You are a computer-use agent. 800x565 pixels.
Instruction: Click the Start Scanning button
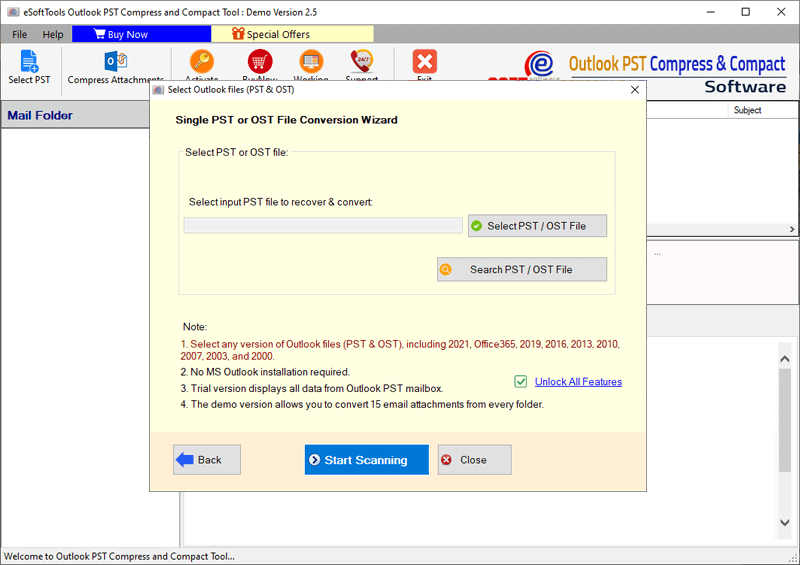click(366, 460)
